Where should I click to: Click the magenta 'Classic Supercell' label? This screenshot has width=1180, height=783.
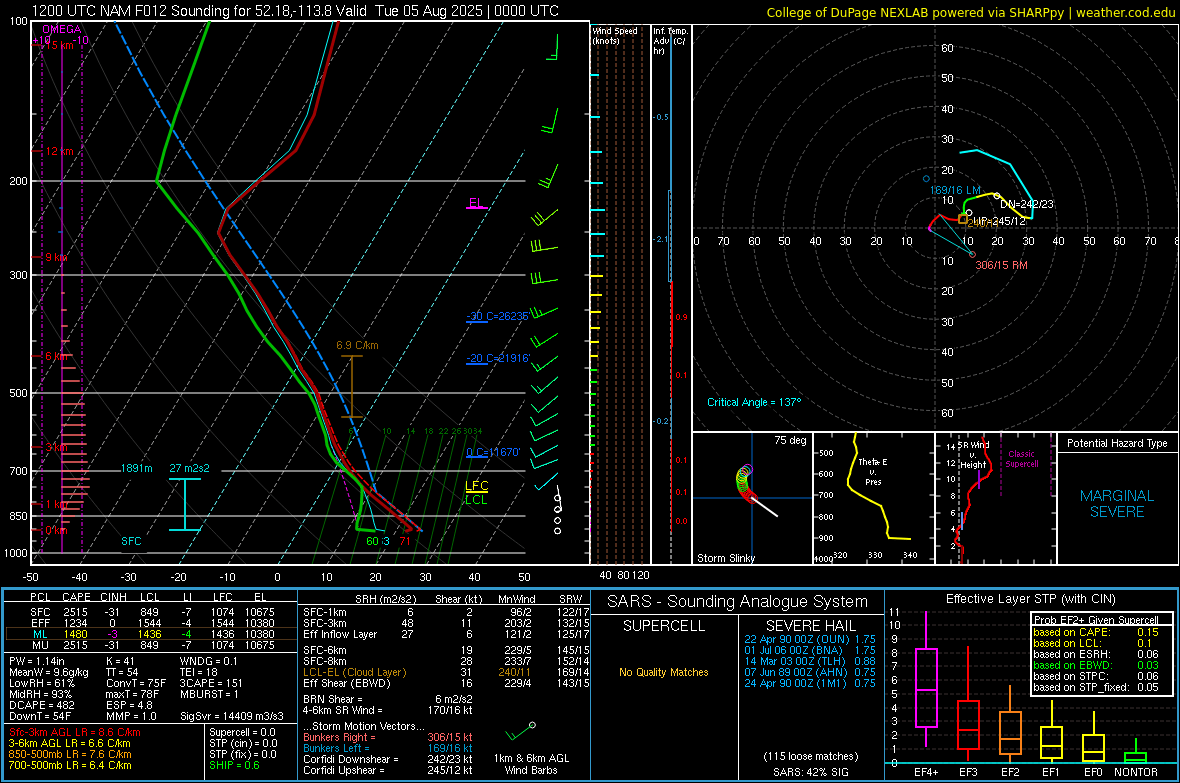[1021, 459]
